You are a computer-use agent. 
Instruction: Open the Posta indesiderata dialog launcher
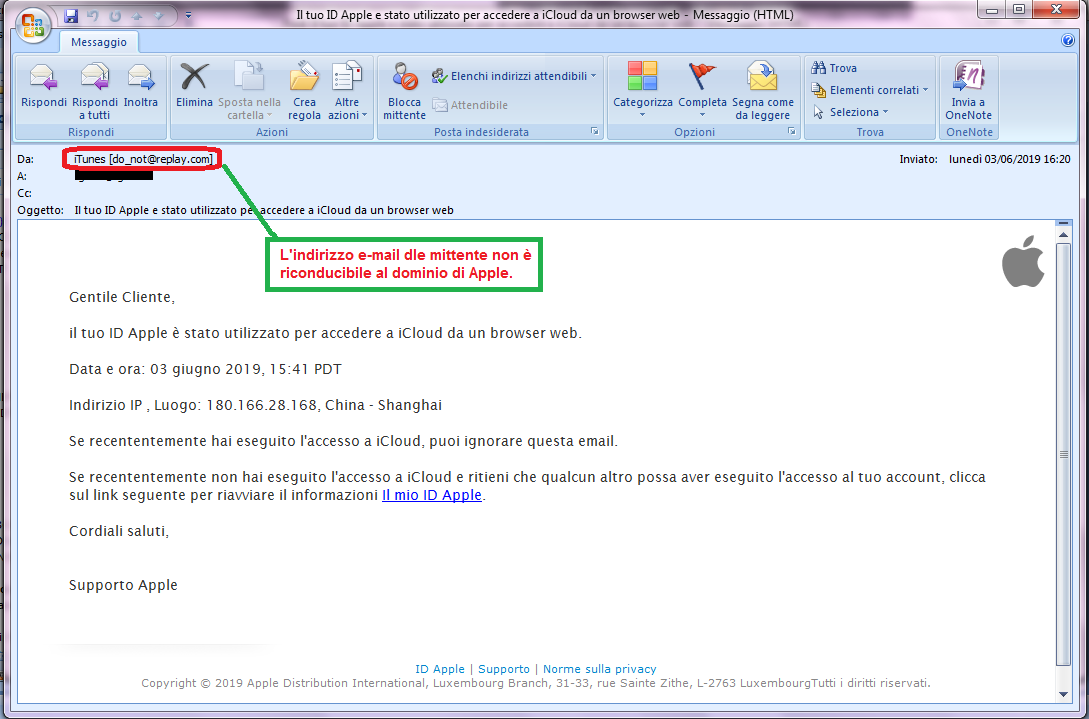pyautogui.click(x=595, y=131)
